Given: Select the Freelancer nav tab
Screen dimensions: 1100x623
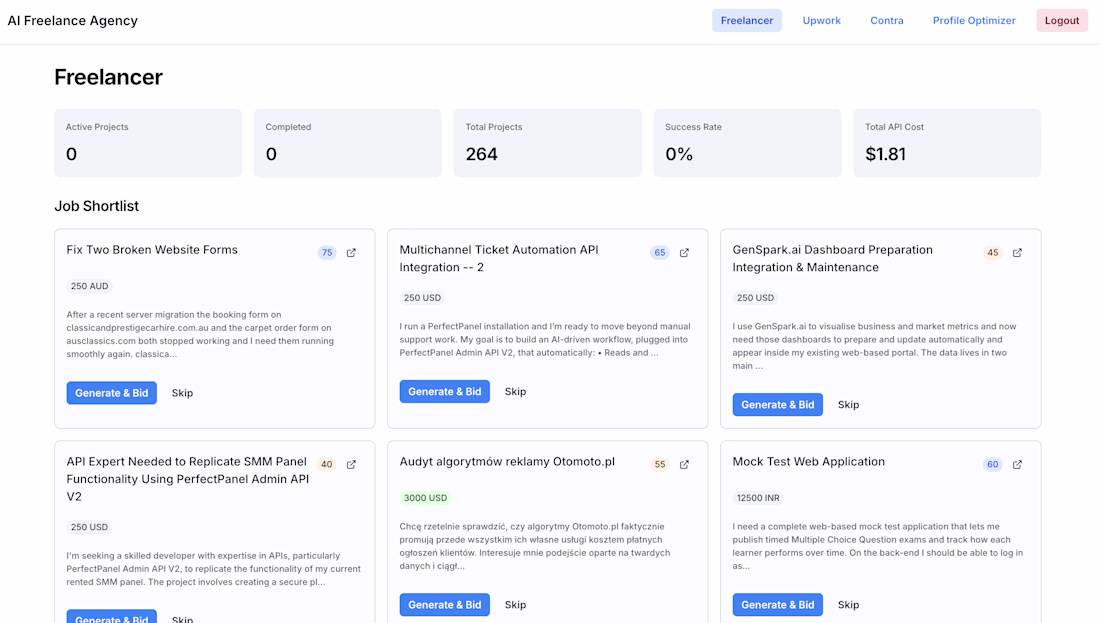Looking at the screenshot, I should click(x=747, y=21).
